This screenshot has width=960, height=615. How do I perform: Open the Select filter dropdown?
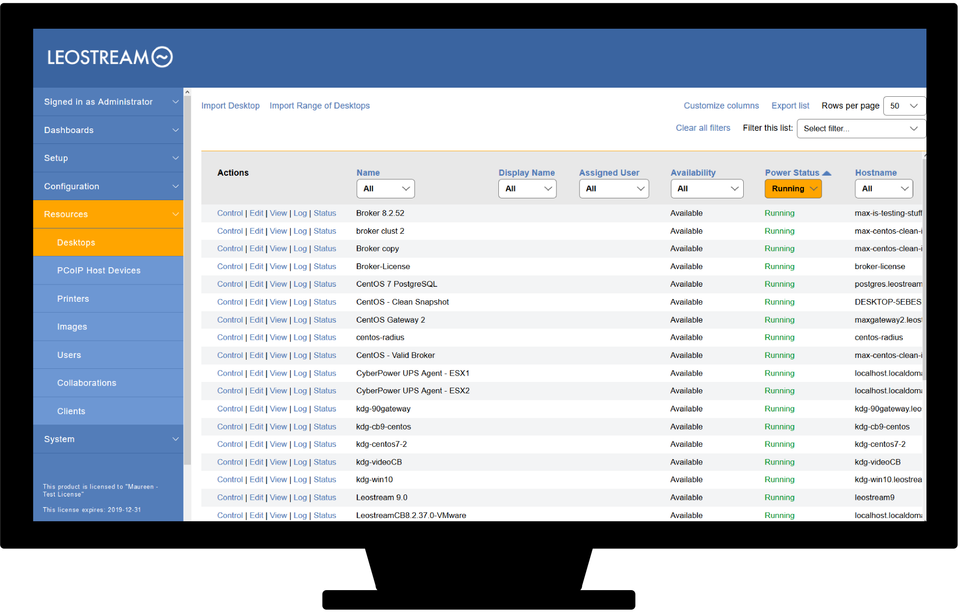click(860, 128)
